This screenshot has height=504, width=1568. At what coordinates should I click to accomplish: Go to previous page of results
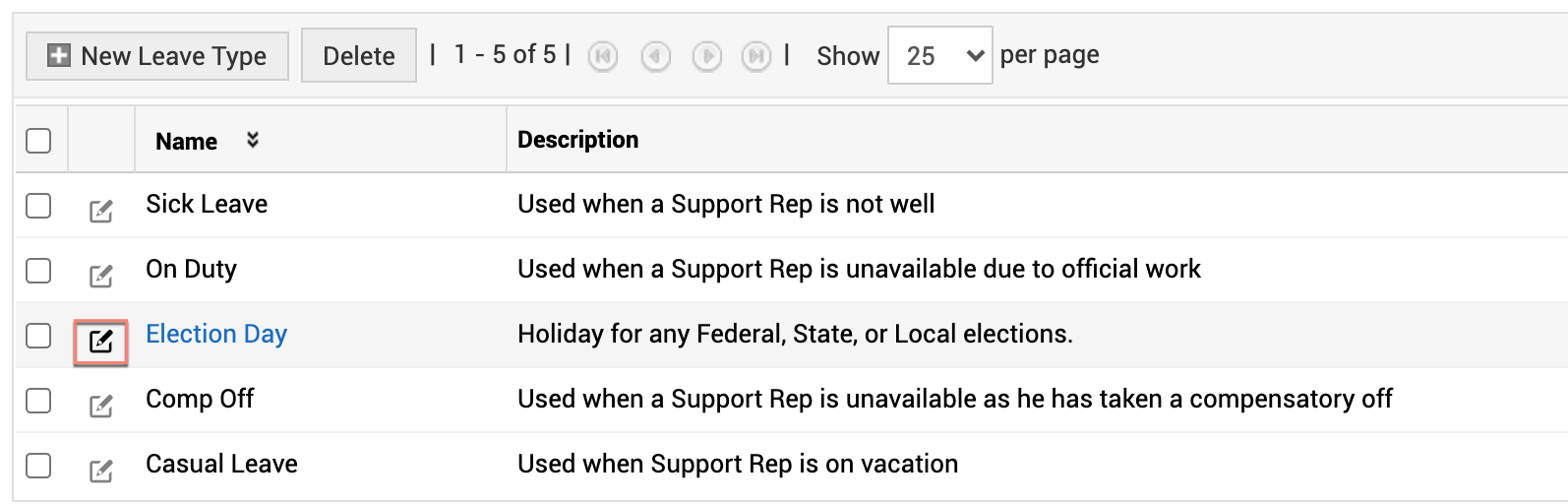tap(655, 57)
